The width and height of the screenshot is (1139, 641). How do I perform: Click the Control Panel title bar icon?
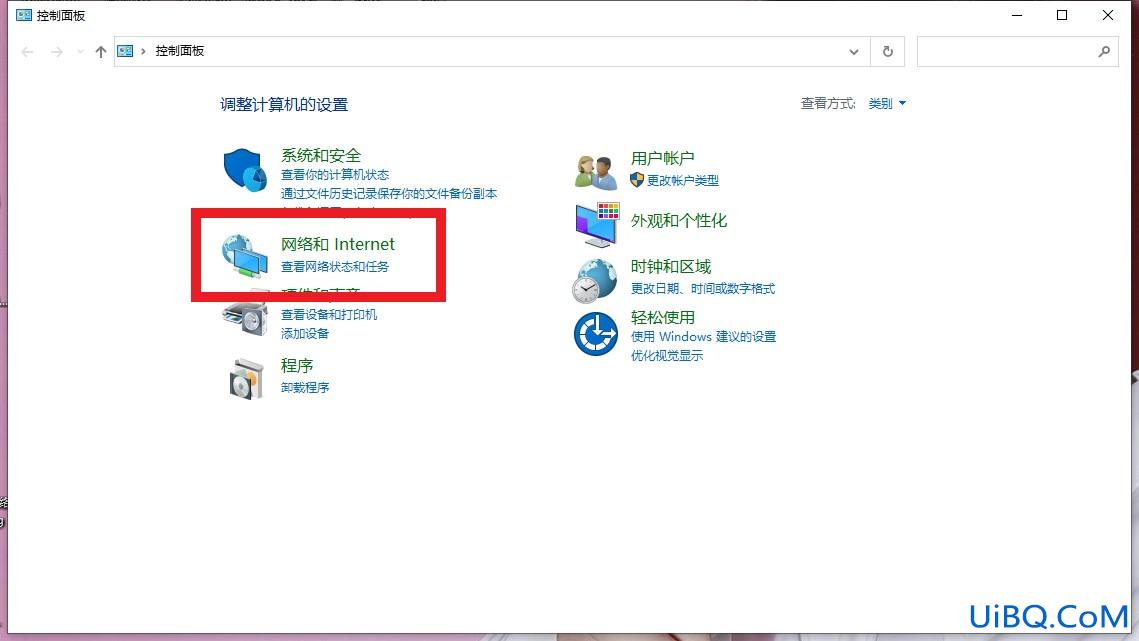(x=24, y=15)
